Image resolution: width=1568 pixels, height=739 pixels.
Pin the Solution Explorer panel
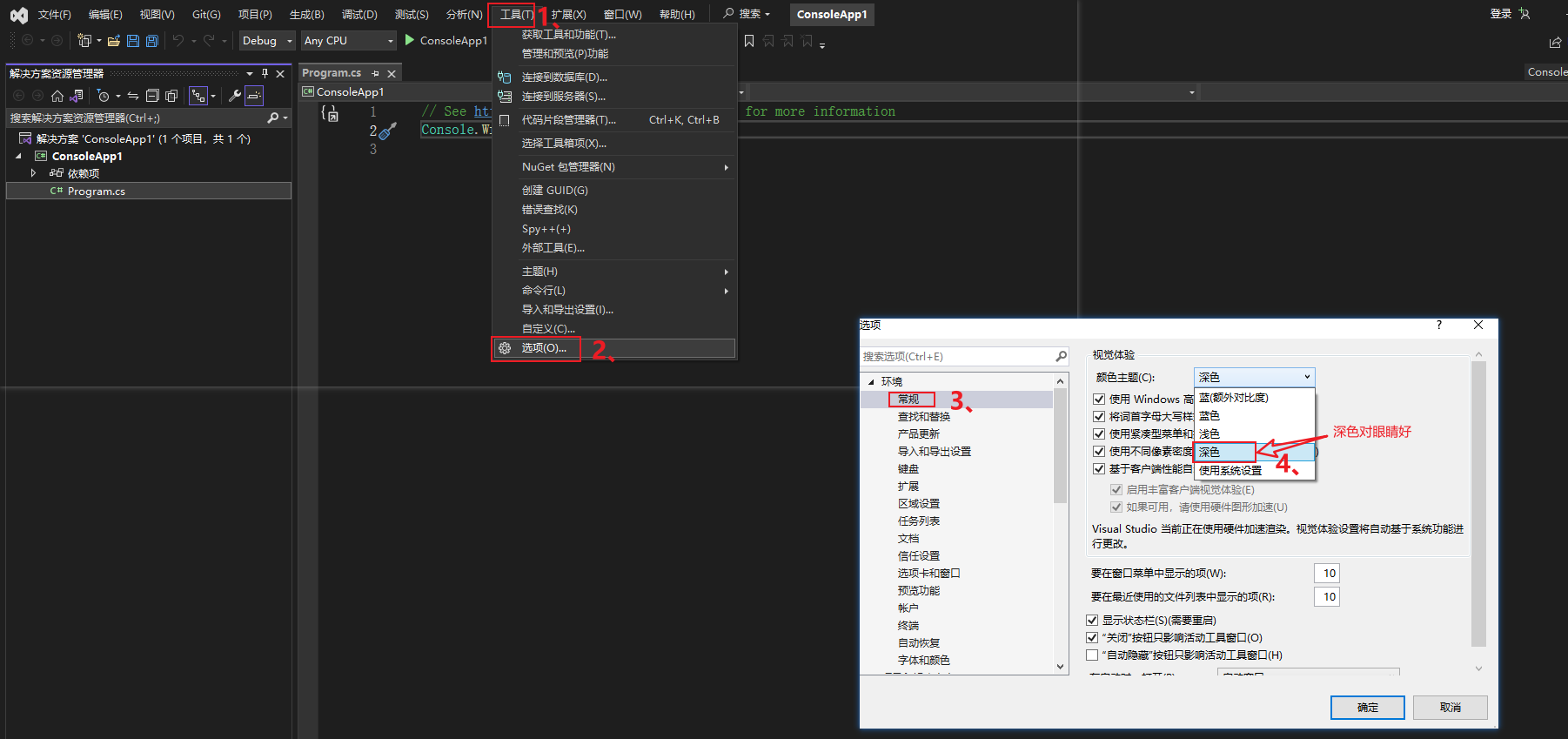point(265,73)
